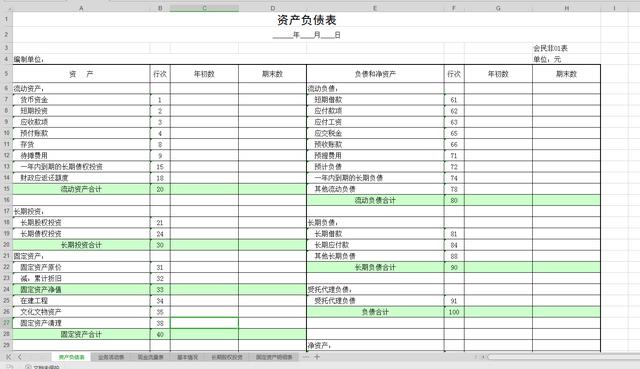
Task: Open the 业务活动表 sheet tab
Action: click(x=111, y=357)
